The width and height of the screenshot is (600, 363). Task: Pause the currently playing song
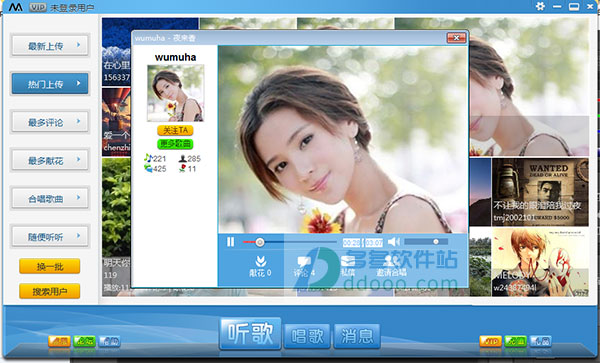click(230, 242)
